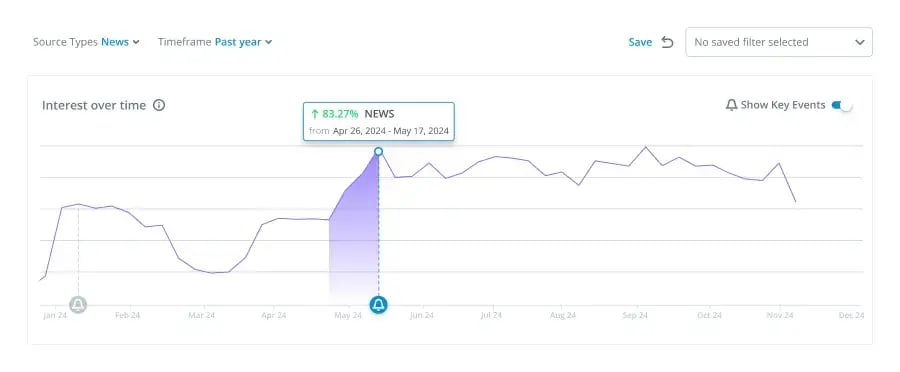Click the 83.27% NEWS tooltip text
Screen dimensions: 900x372
(x=352, y=114)
